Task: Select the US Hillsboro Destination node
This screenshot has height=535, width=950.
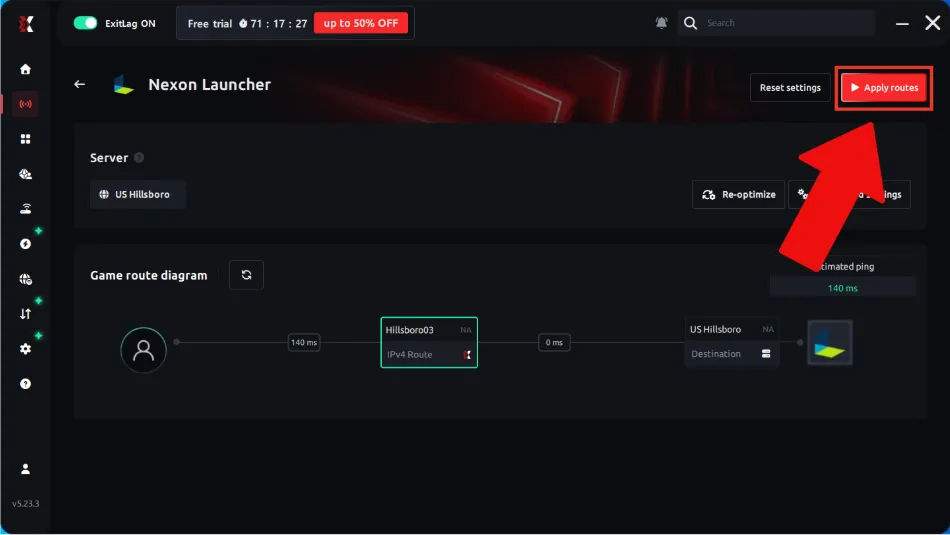Action: click(732, 342)
